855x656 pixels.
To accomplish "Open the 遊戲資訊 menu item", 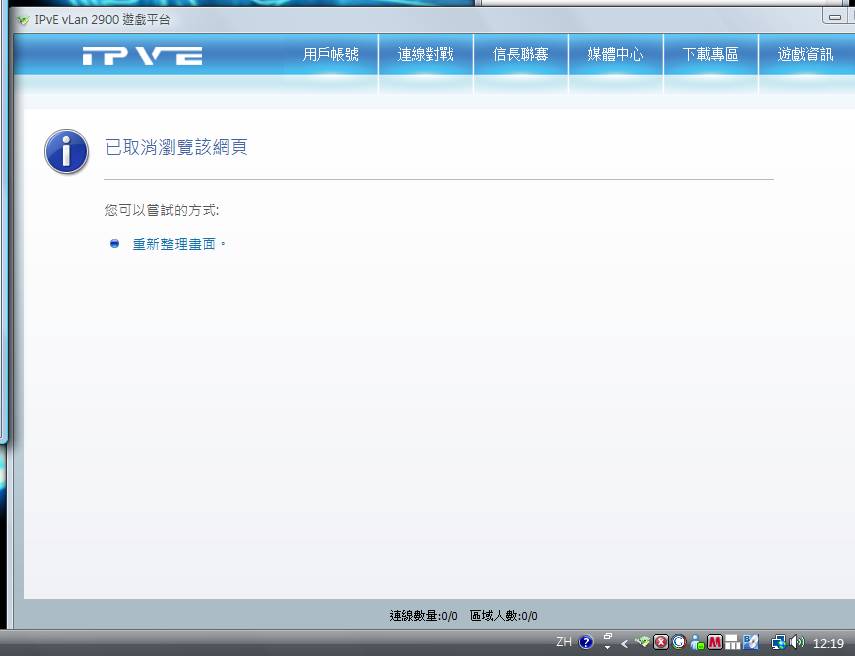I will tap(805, 55).
